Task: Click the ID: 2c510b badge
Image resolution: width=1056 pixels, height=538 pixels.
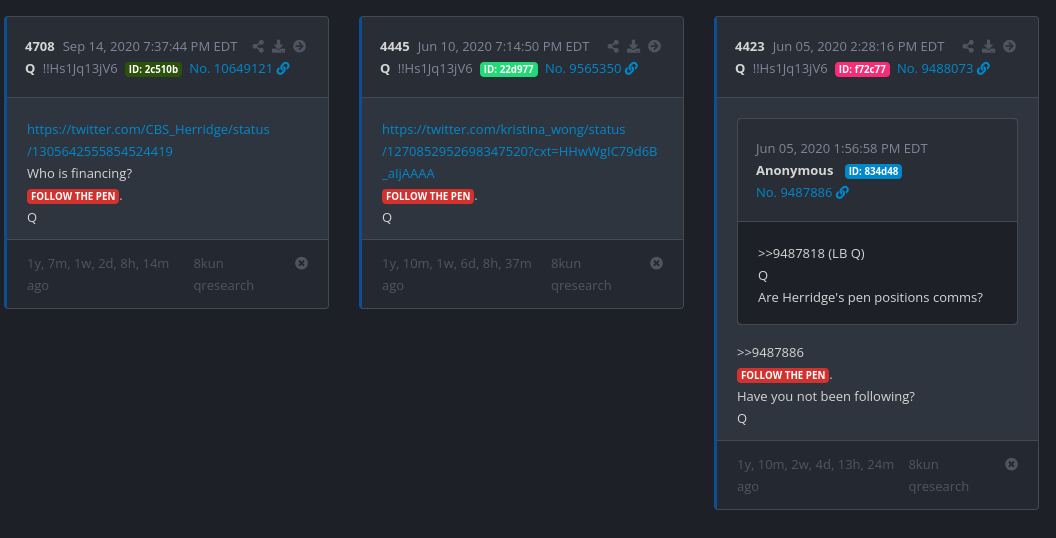Action: 154,69
